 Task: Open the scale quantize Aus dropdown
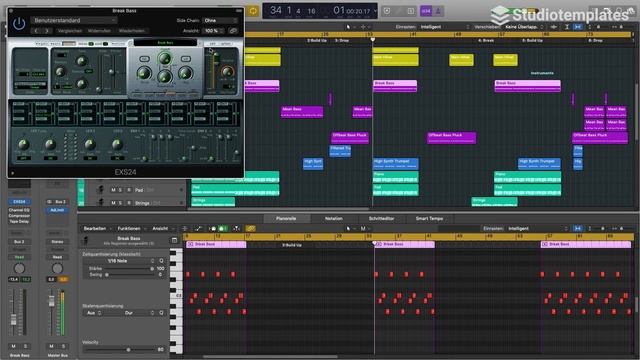94,313
